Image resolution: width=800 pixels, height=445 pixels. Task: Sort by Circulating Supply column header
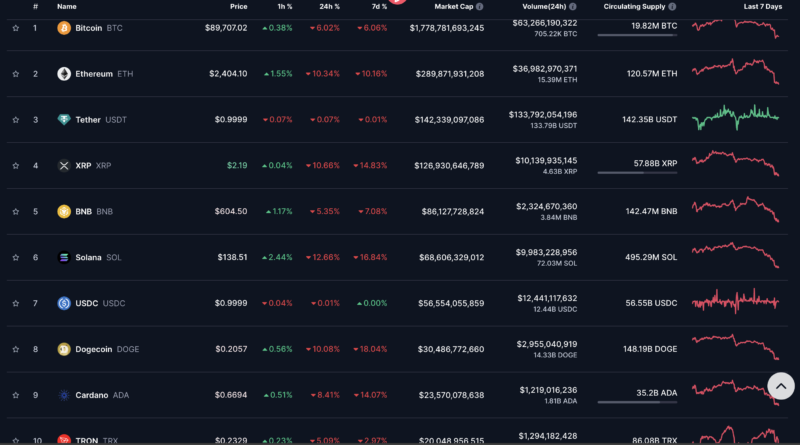coord(634,7)
